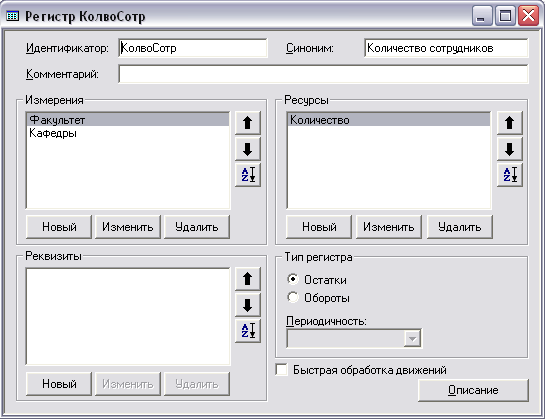Move selected dimension up in Измерения
The image size is (545, 419).
coord(247,123)
